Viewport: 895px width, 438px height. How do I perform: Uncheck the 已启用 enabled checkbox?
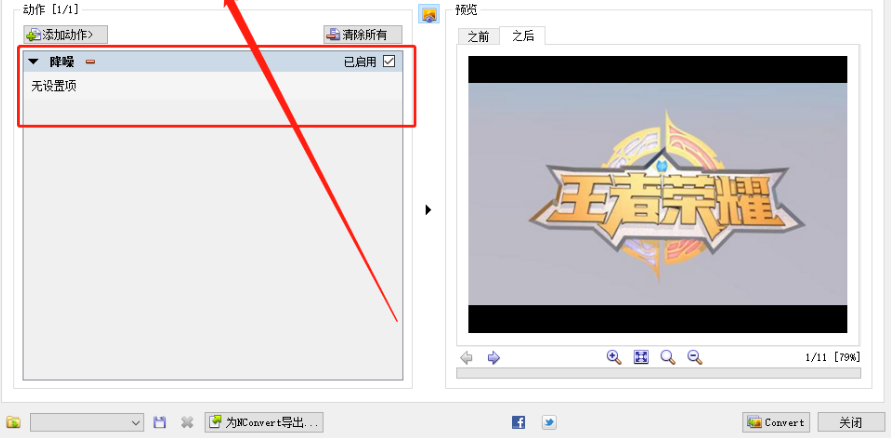[389, 61]
